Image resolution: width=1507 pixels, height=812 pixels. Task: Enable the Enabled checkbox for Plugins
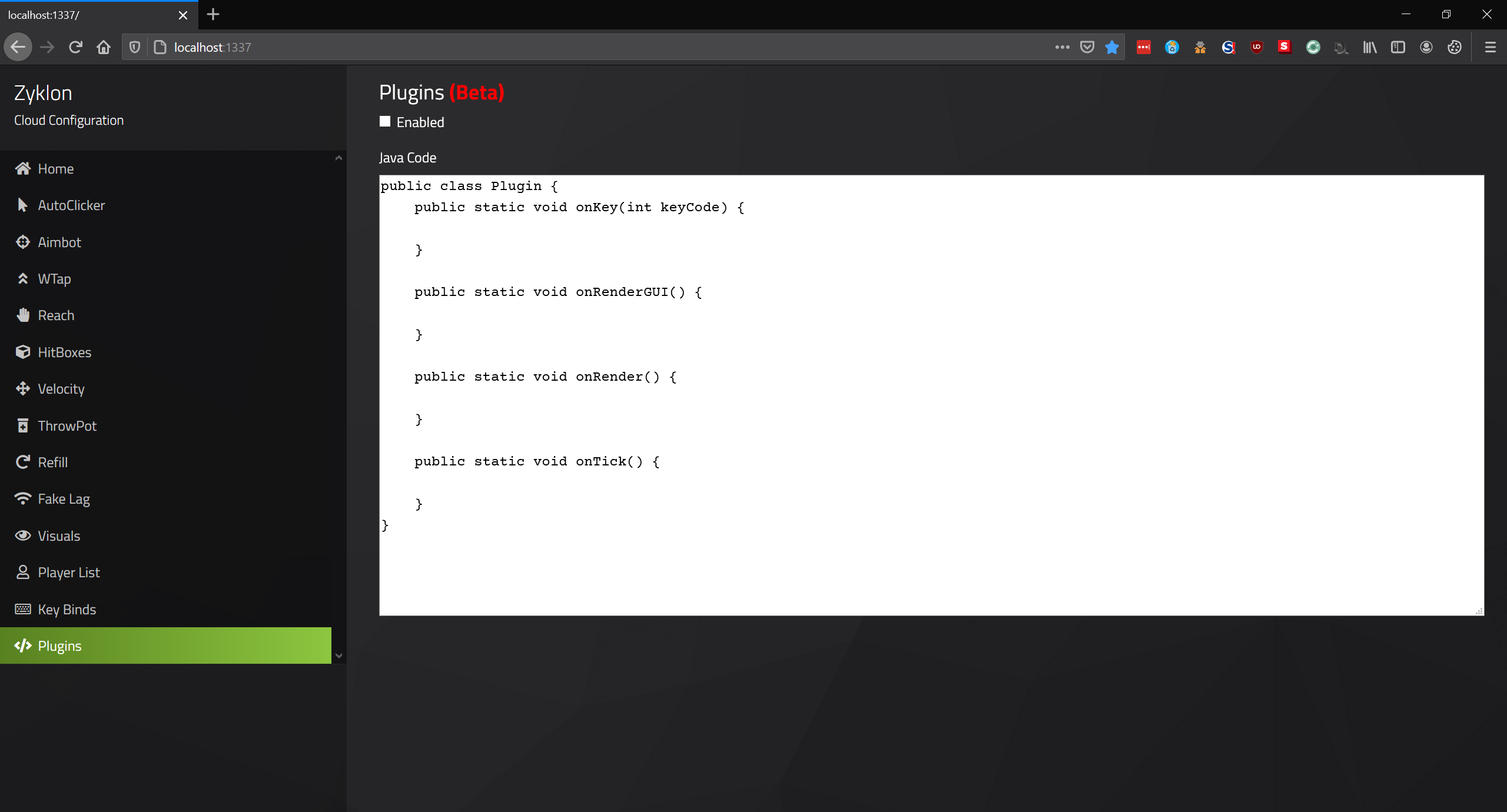[385, 121]
